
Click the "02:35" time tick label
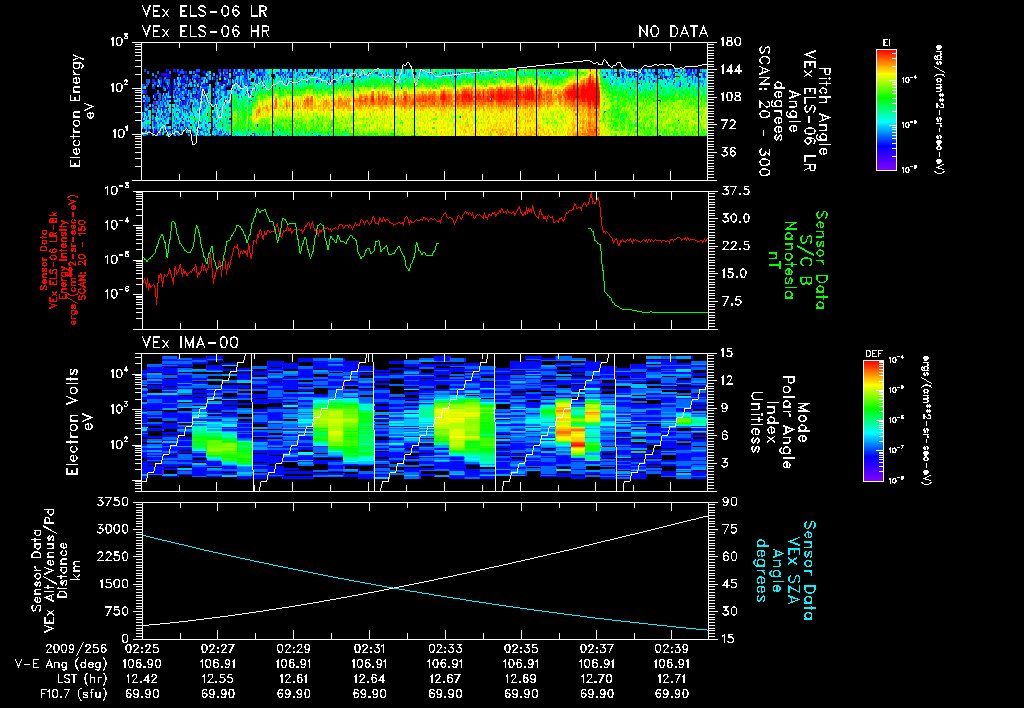520,649
